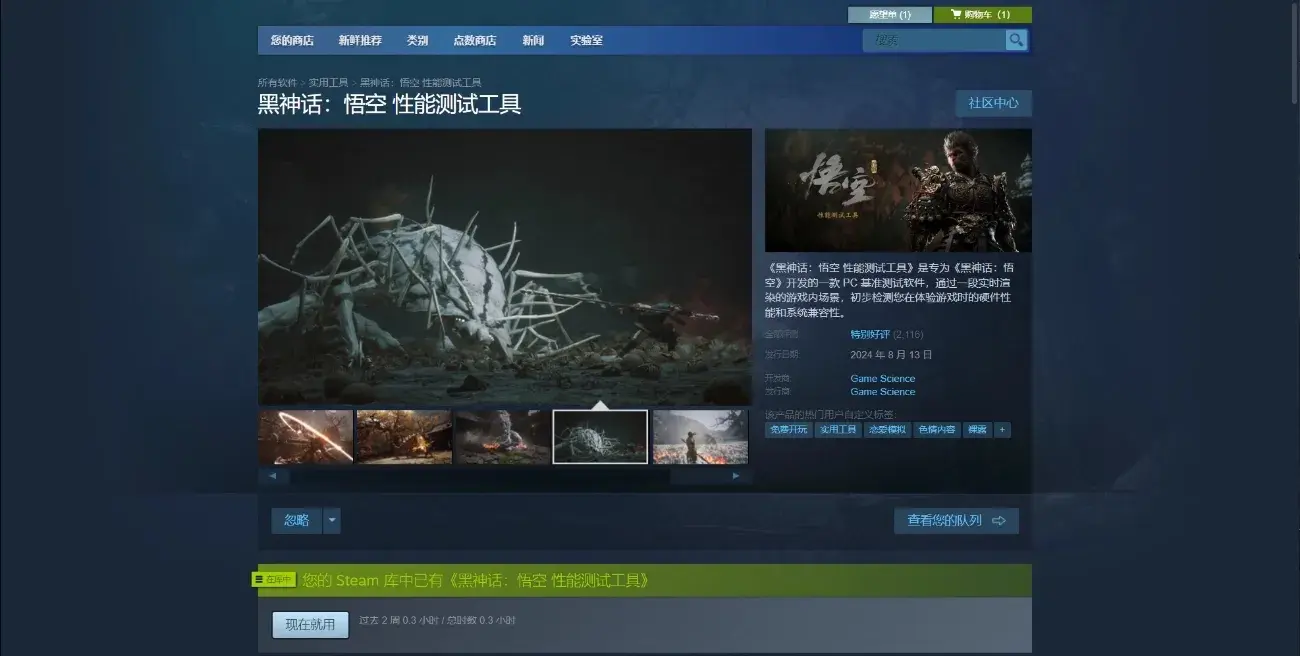Screen dimensions: 1300x656
Task: Click the 忽略 ignore button
Action: (297, 521)
